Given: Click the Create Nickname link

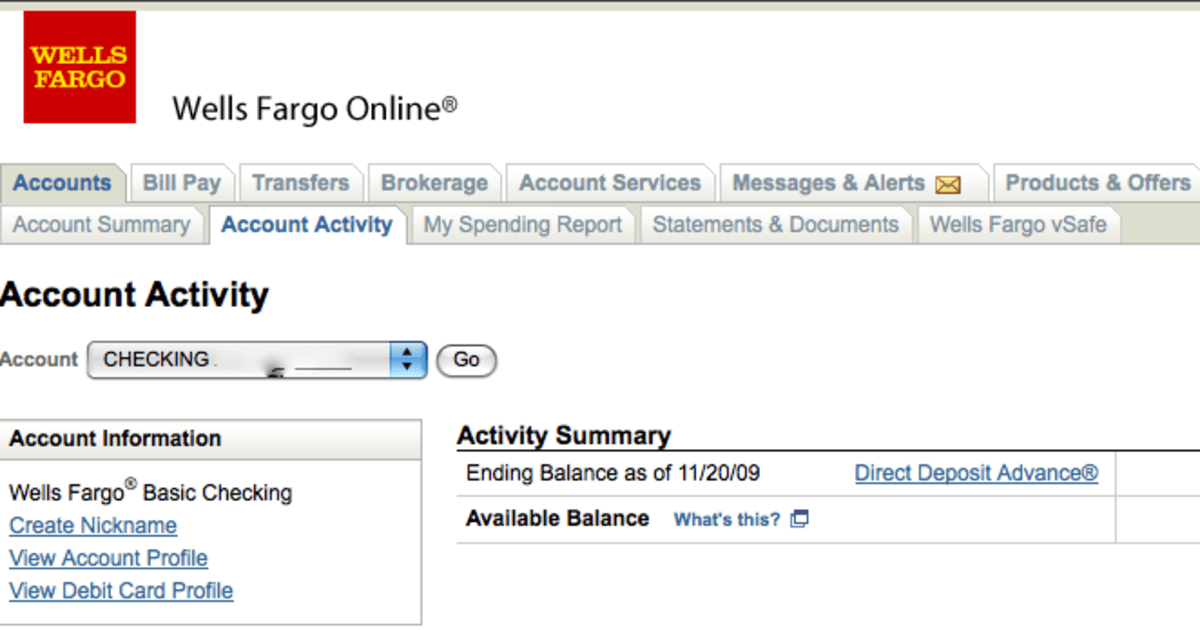Looking at the screenshot, I should pyautogui.click(x=93, y=525).
